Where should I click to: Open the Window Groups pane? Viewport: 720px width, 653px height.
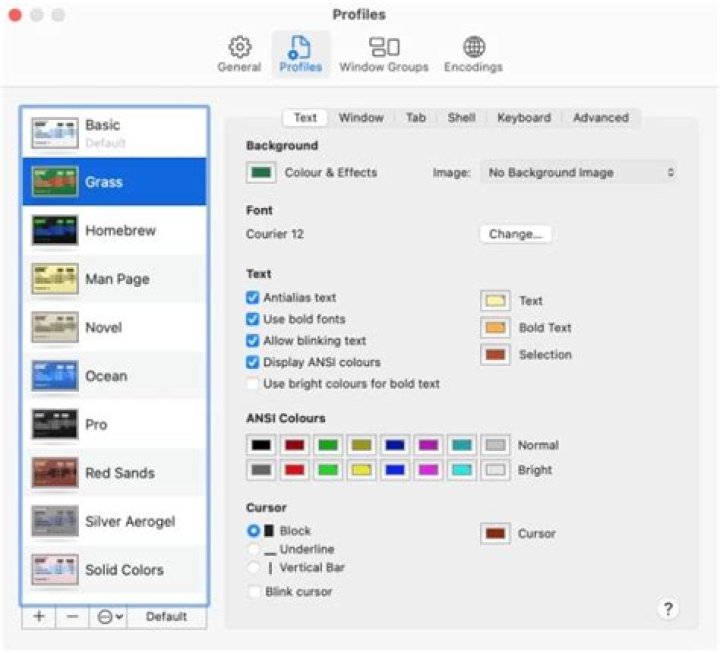(384, 54)
